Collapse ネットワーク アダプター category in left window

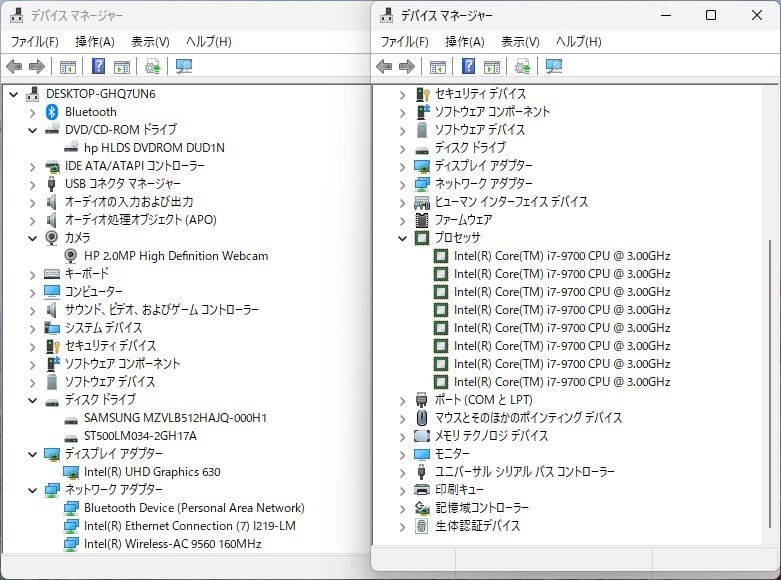pos(33,490)
